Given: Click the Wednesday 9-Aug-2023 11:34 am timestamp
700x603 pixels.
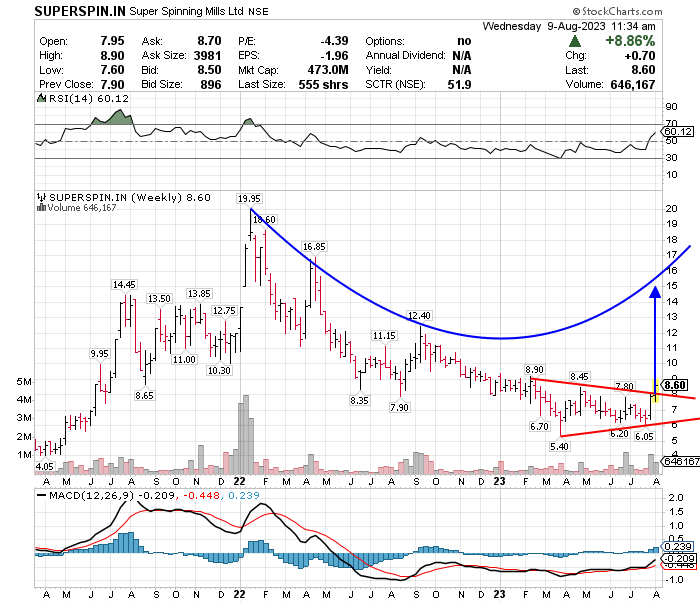Looking at the screenshot, I should click(x=569, y=26).
